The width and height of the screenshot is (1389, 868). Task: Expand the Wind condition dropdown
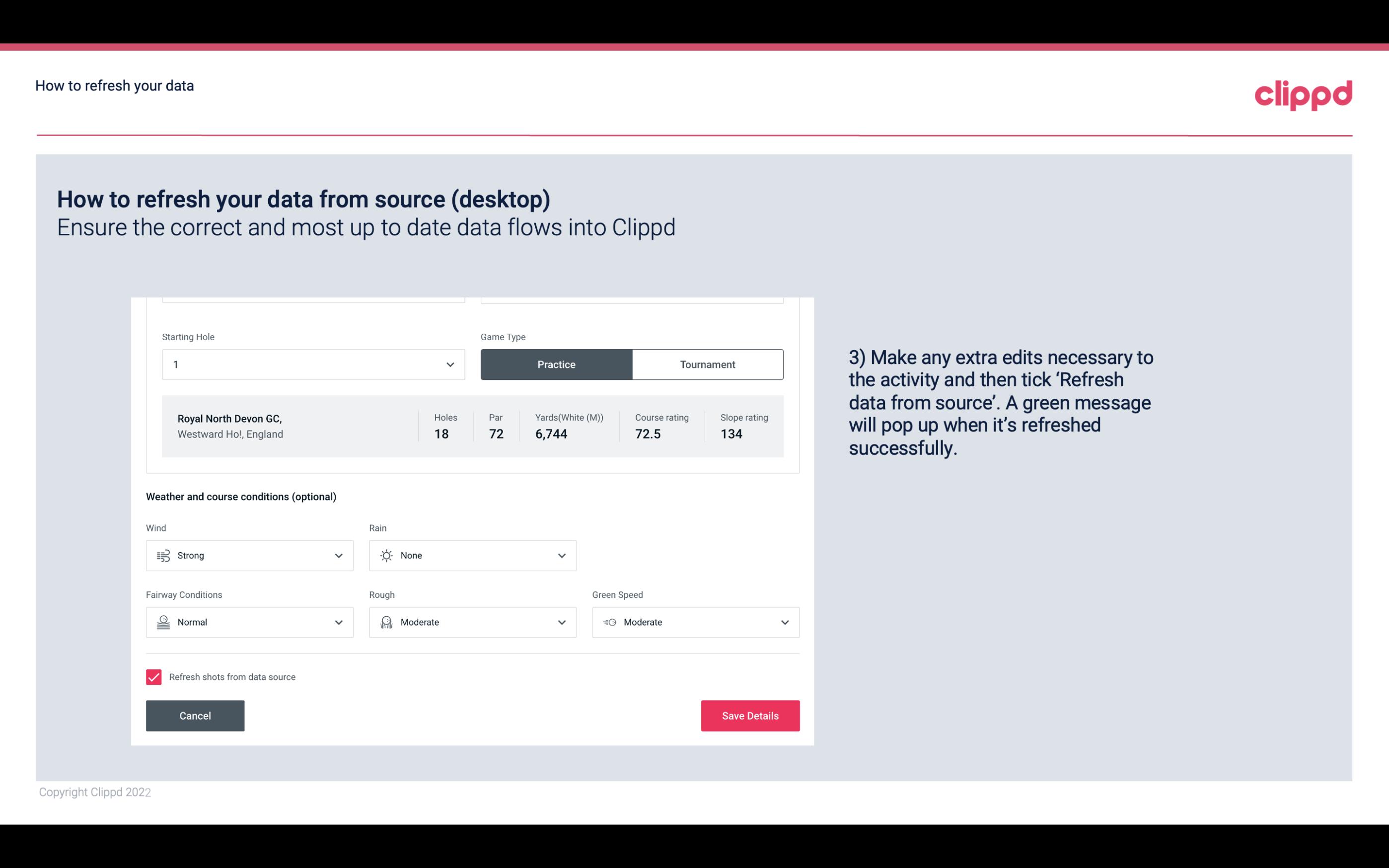(x=337, y=555)
